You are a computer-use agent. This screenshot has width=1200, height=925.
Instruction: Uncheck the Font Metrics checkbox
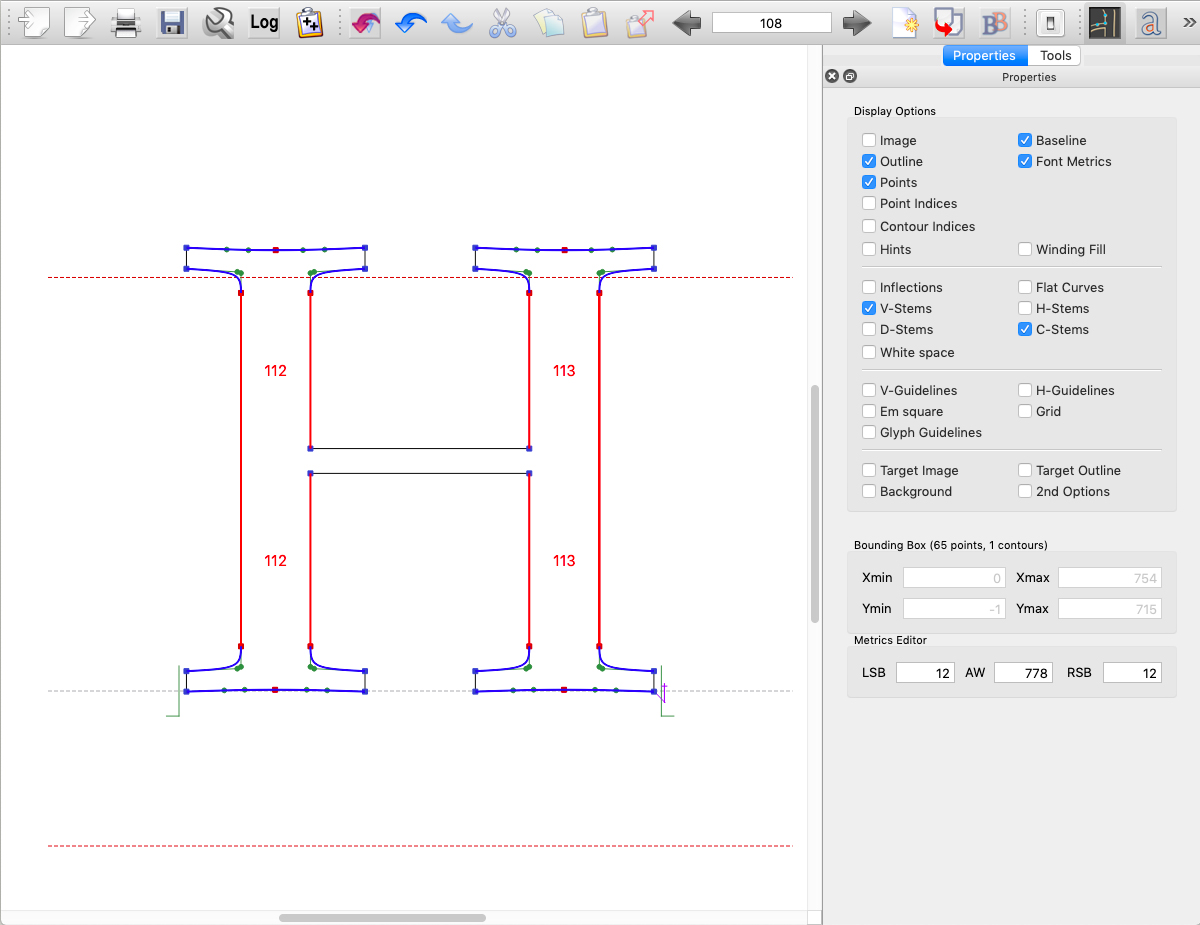coord(1025,162)
